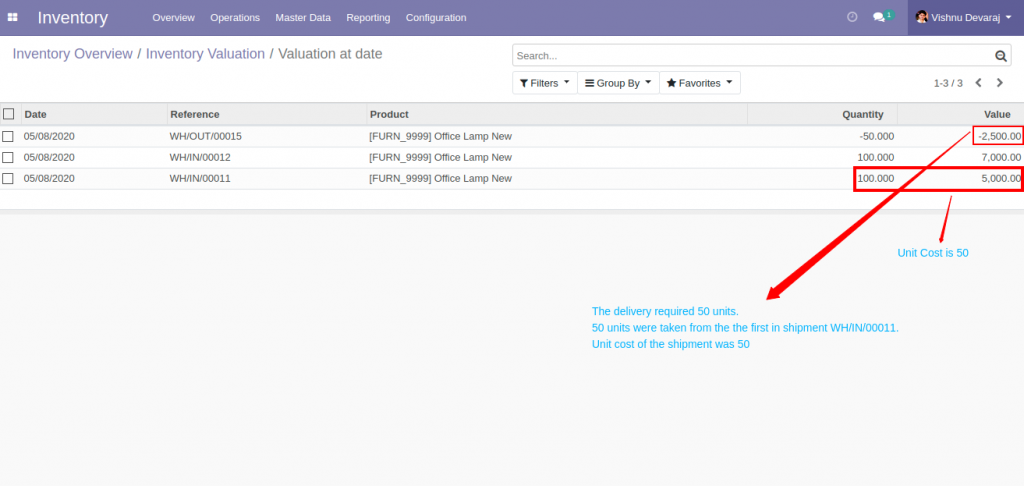This screenshot has height=486, width=1024.
Task: Click the search magnifier icon
Action: (1000, 56)
